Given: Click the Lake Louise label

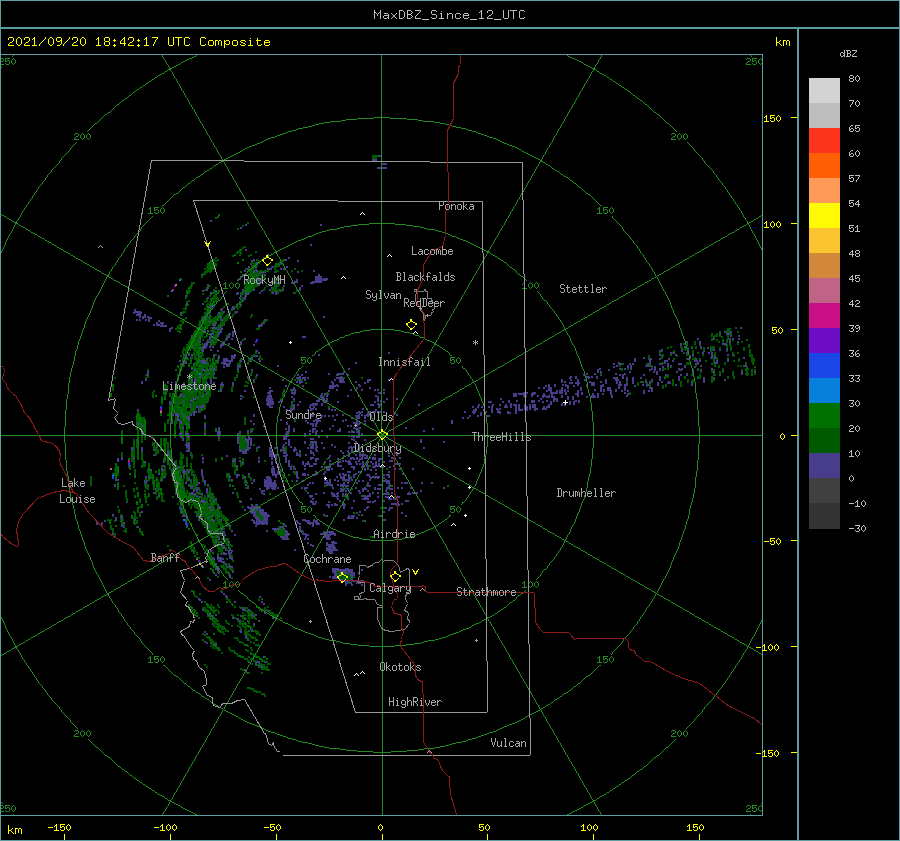Looking at the screenshot, I should pyautogui.click(x=77, y=491).
